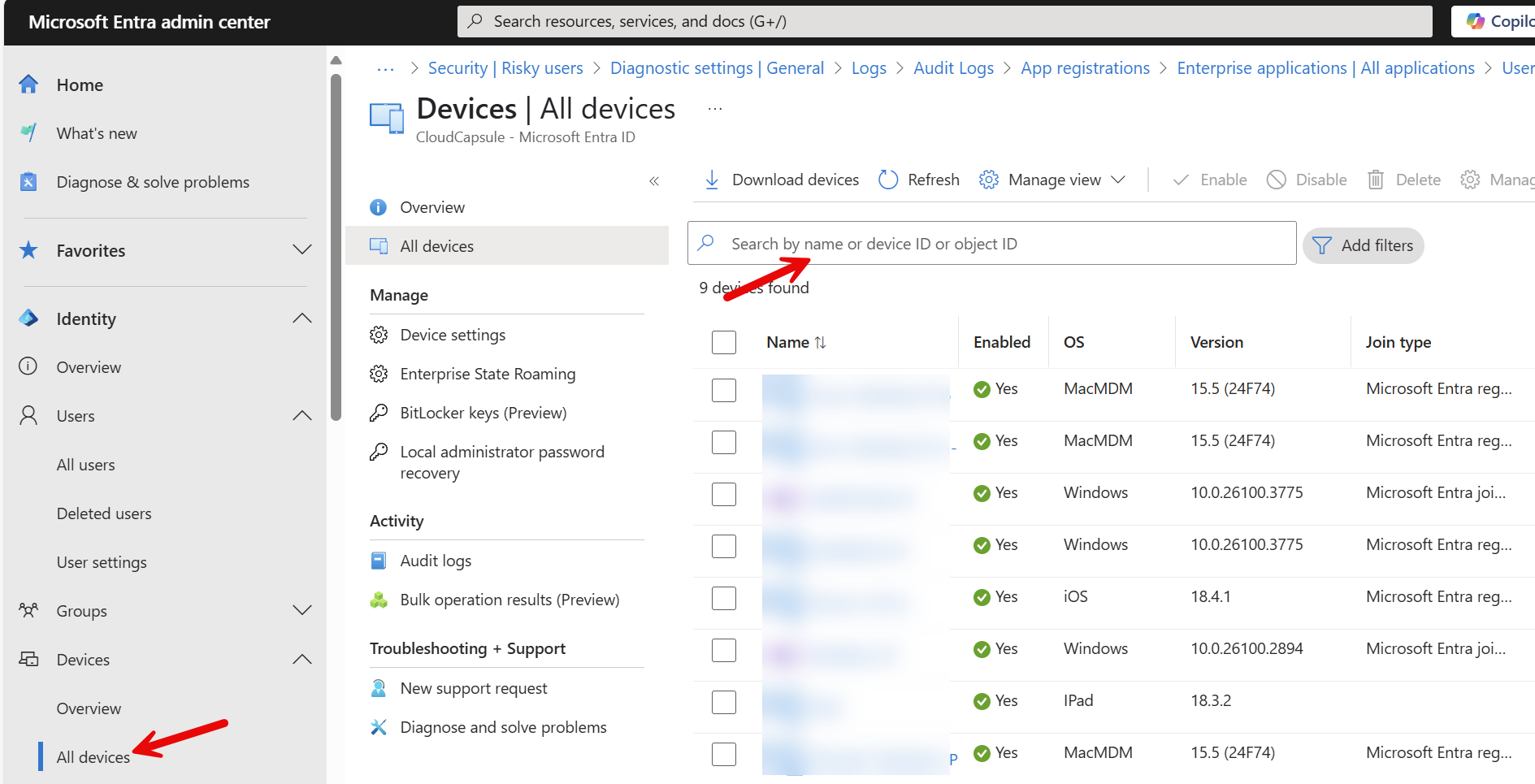Click the Delete trash can icon
Image resolution: width=1535 pixels, height=784 pixels.
tap(1376, 180)
